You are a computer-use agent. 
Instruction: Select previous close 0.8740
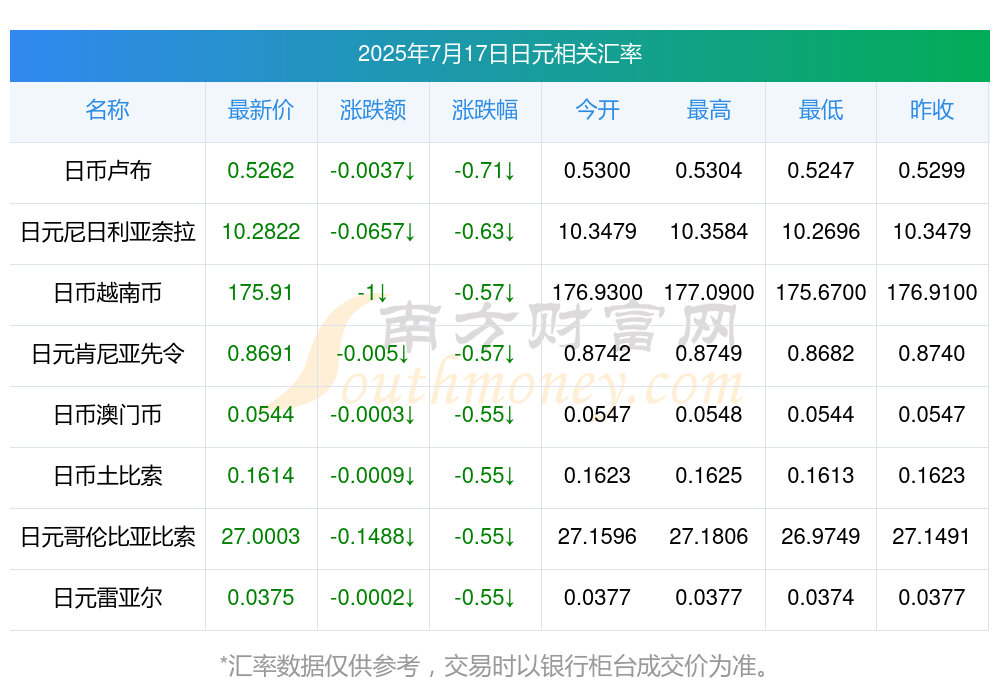coord(932,353)
